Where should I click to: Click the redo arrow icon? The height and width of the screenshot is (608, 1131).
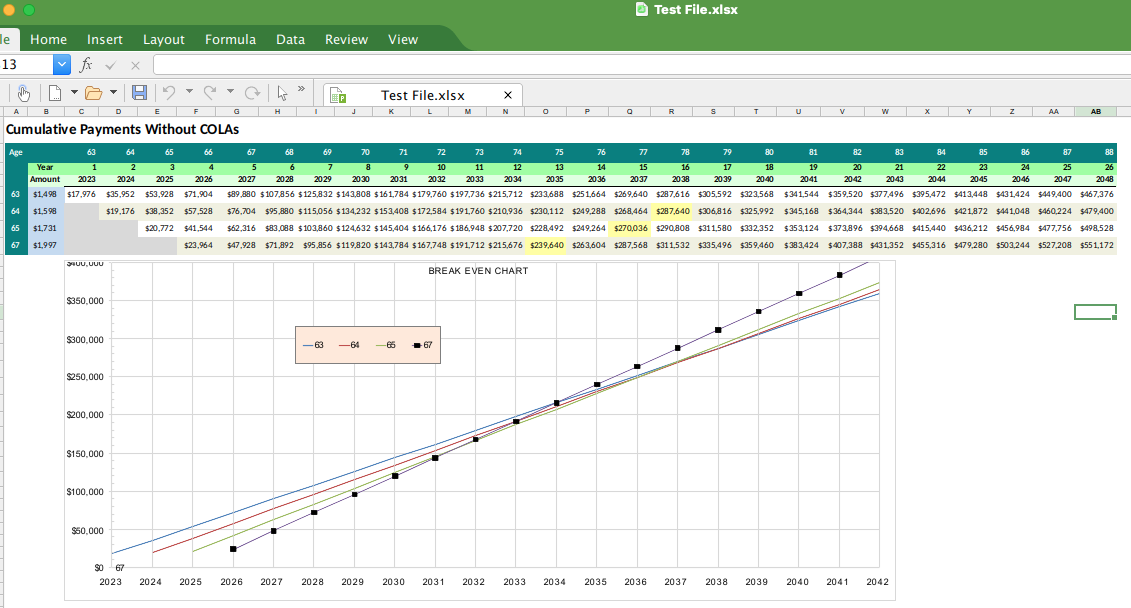point(210,93)
